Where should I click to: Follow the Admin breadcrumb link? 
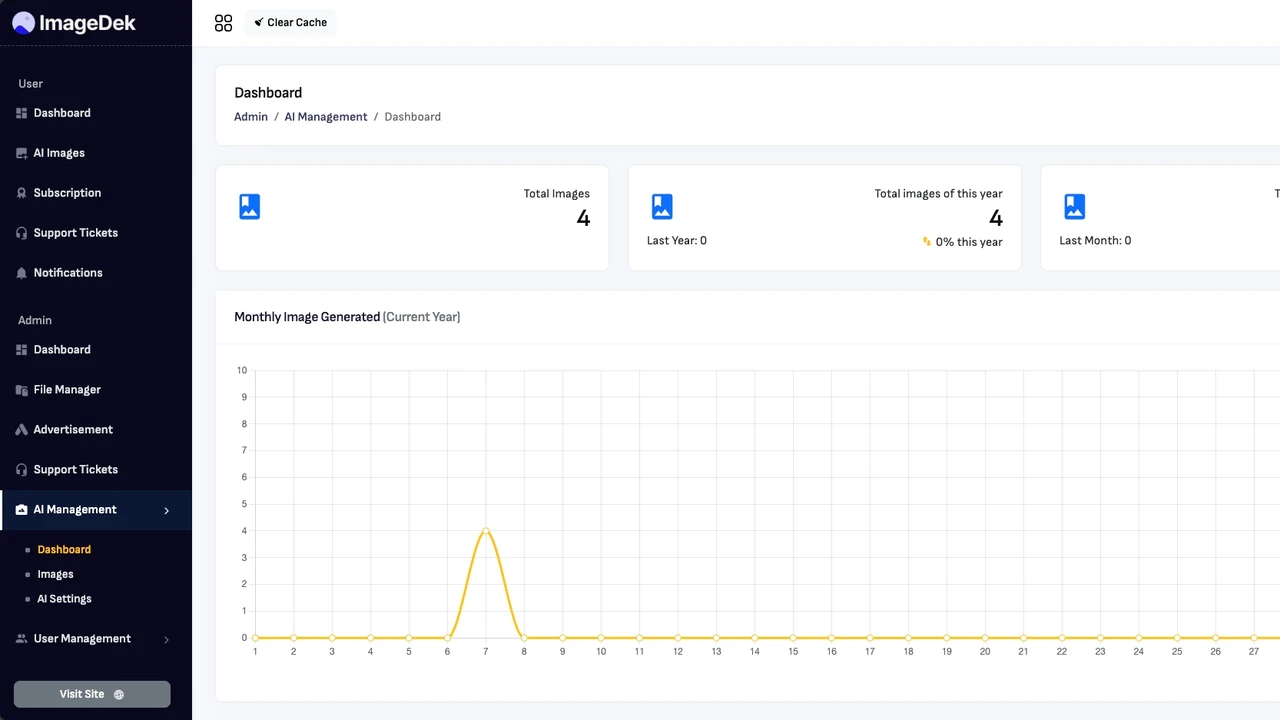coord(251,117)
